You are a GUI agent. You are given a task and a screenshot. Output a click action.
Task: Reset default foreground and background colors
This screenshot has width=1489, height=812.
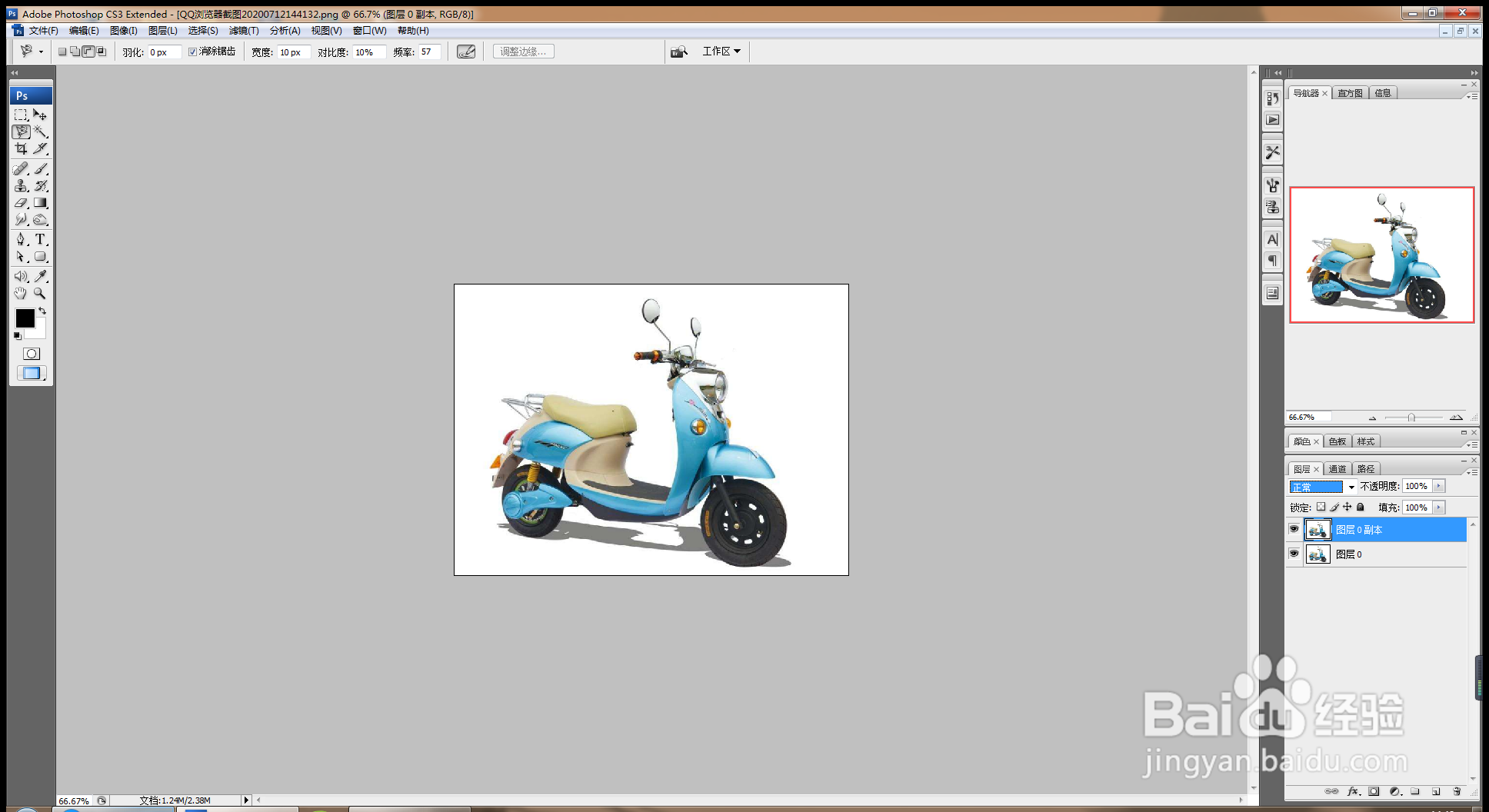pos(18,336)
